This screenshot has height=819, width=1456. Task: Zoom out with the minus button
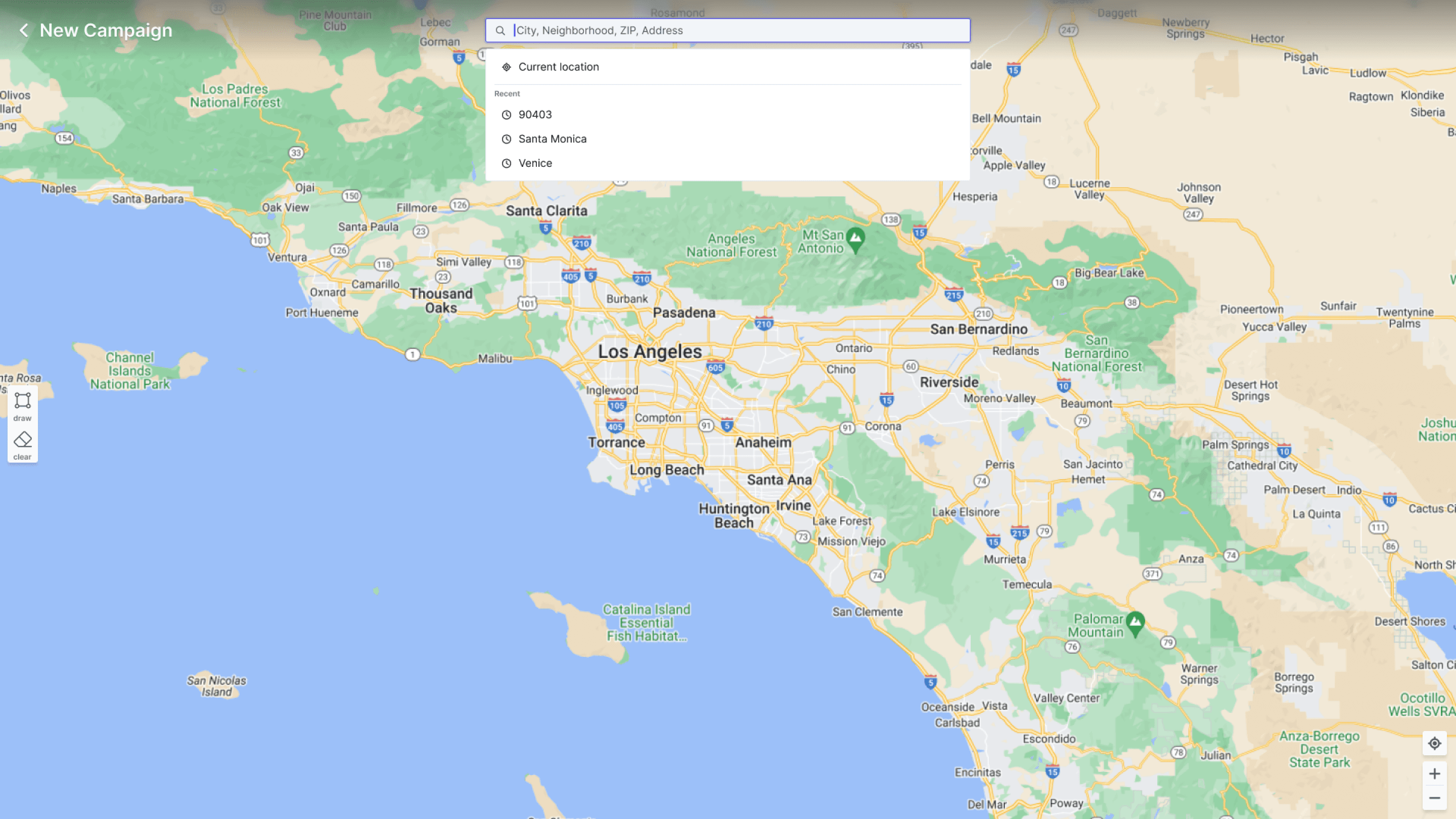click(1435, 798)
